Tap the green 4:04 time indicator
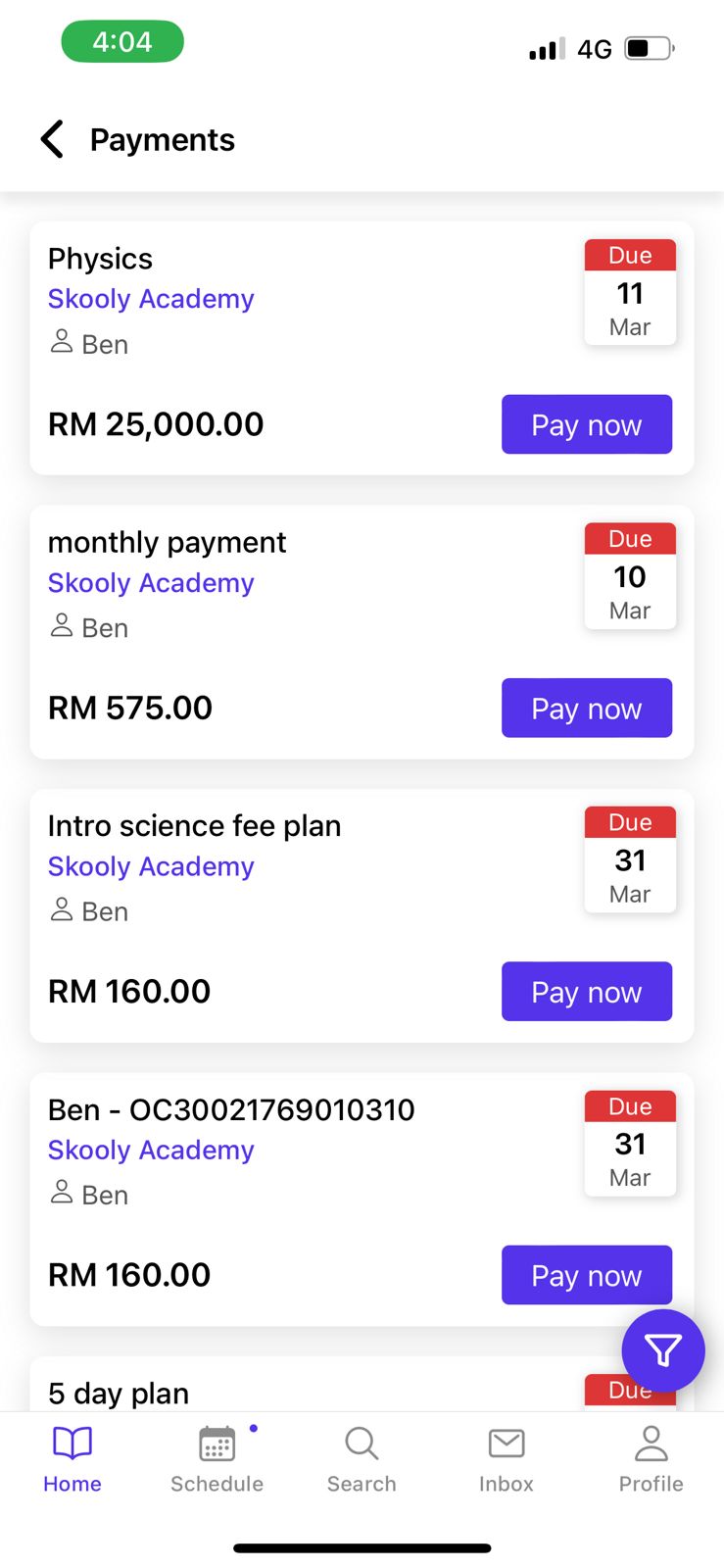724x1568 pixels. 122,42
